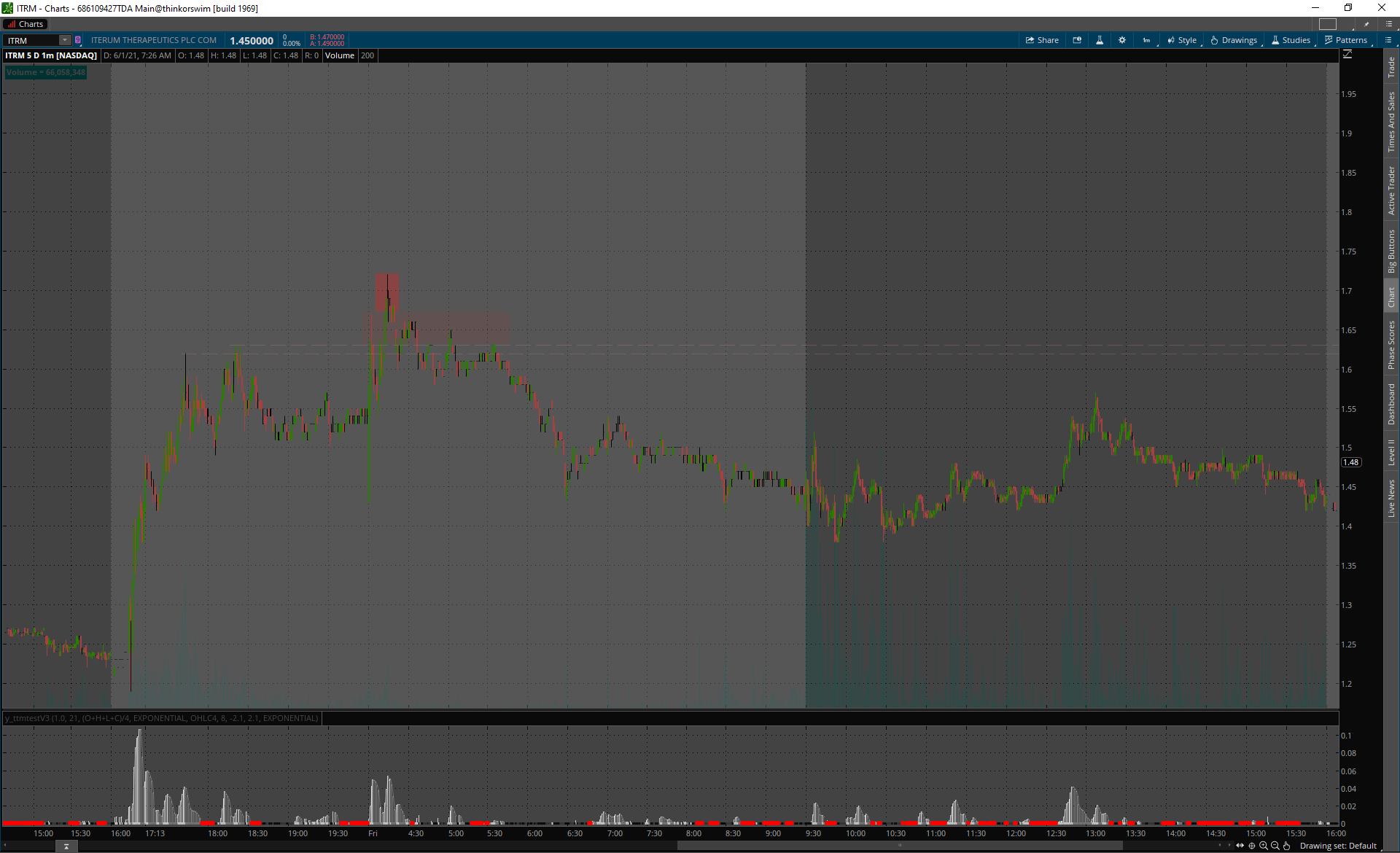Open the Active Trader side tab

[1391, 190]
